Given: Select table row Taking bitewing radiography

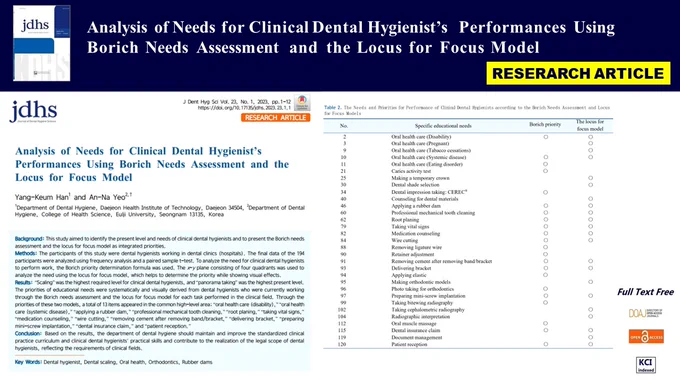Looking at the screenshot, I should coord(468,303).
